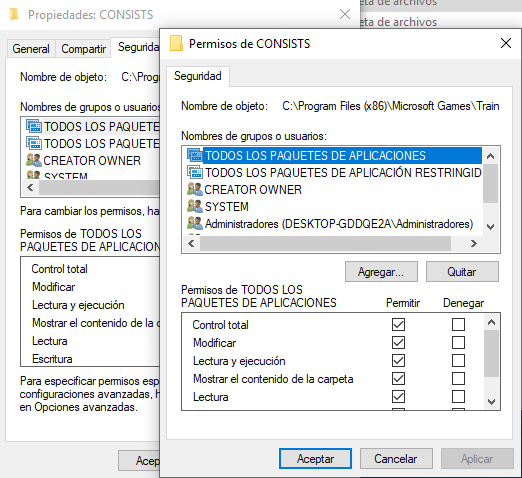Check Denegar for Modificar
The image size is (522, 478).
point(458,342)
